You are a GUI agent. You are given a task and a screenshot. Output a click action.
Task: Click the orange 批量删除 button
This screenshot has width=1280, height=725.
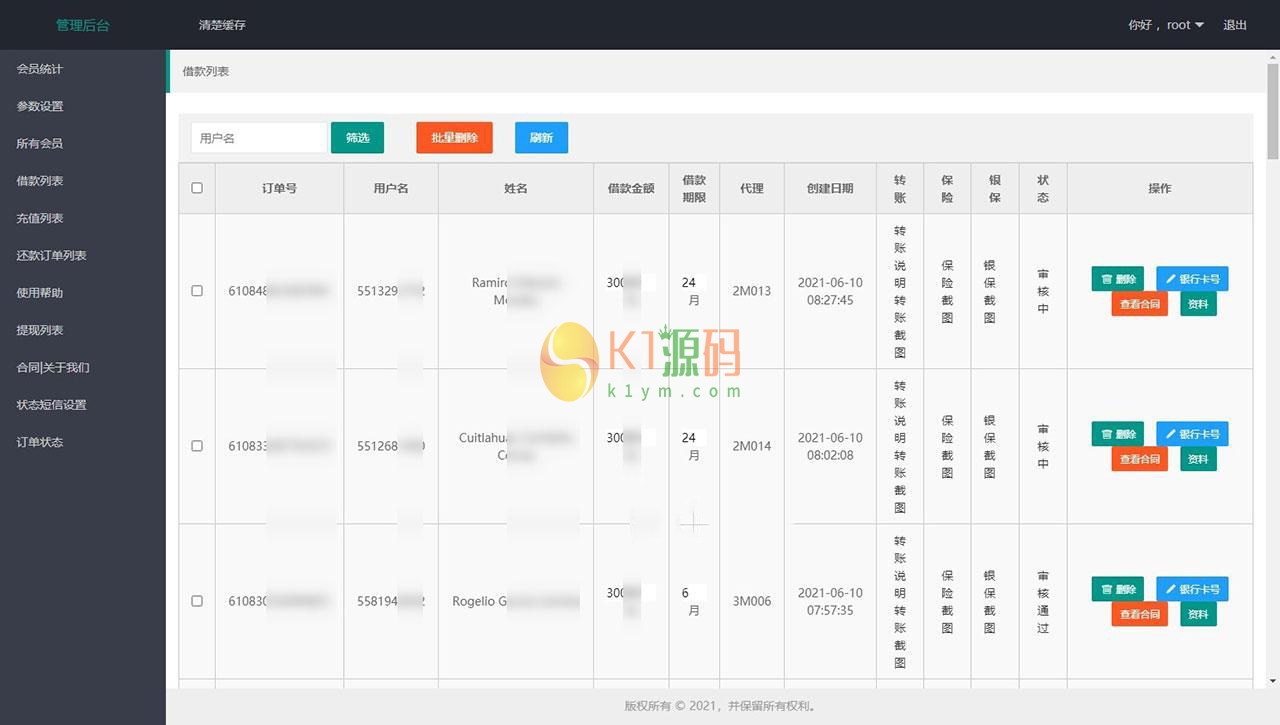(454, 138)
